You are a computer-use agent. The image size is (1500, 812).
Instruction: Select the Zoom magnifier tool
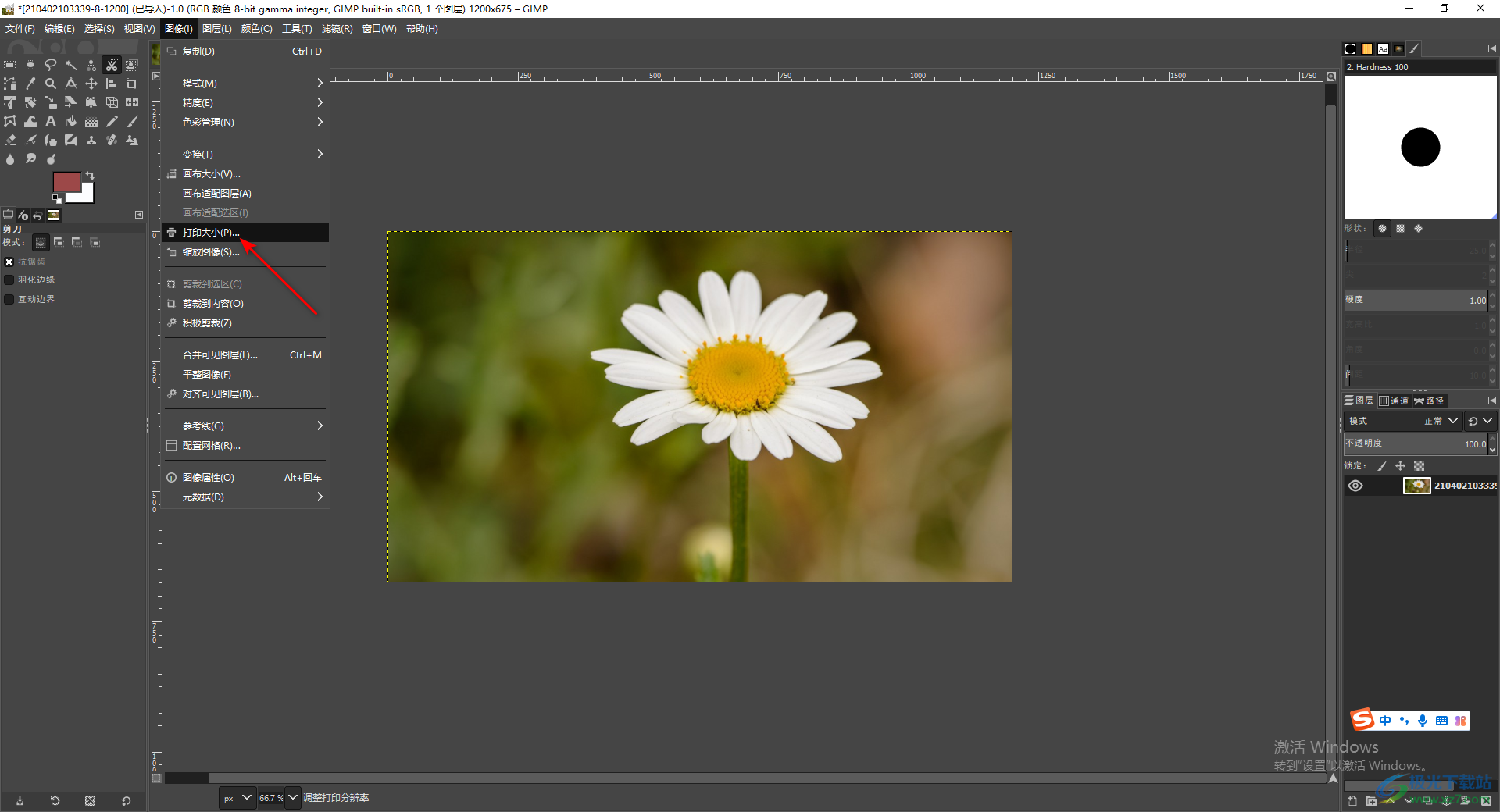point(51,84)
